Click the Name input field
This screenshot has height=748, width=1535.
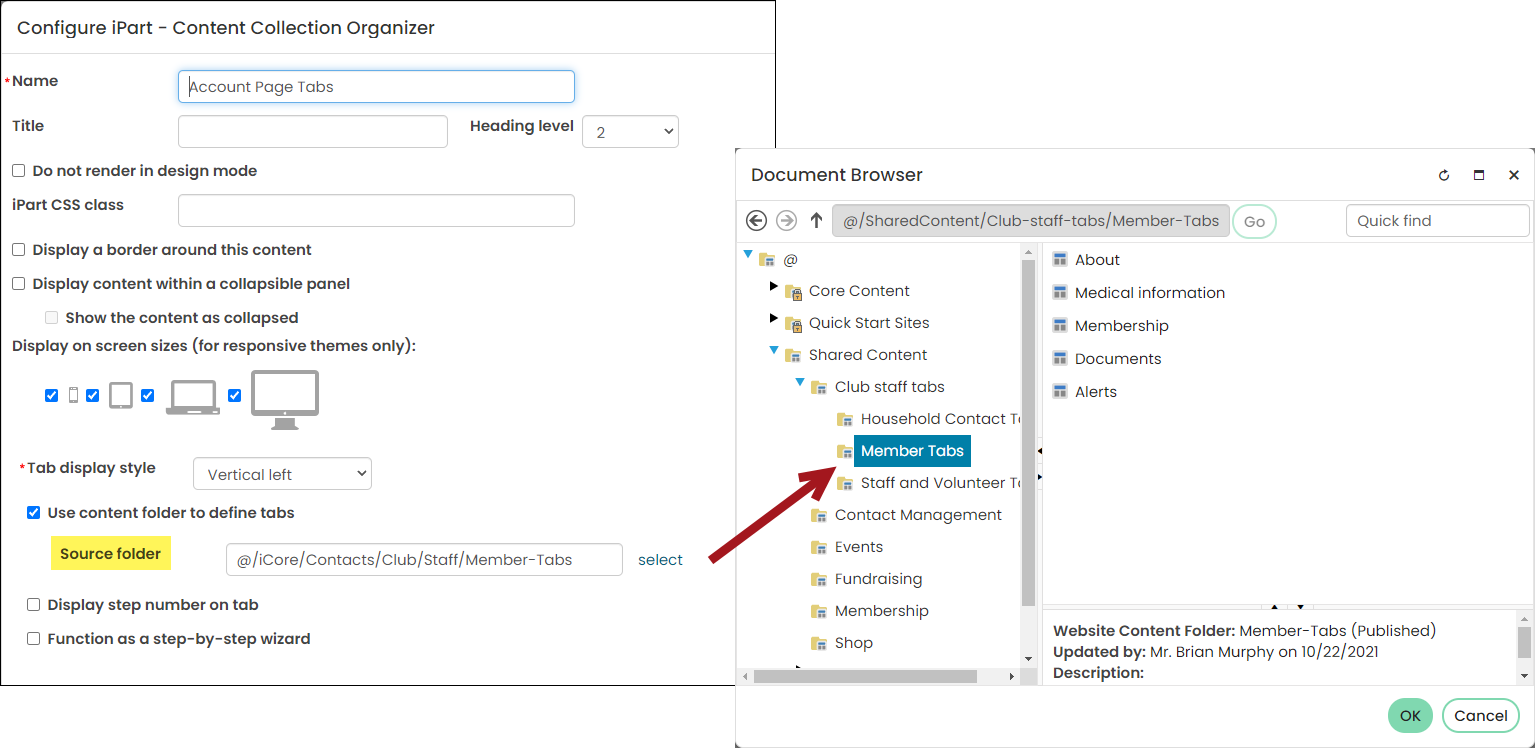point(376,86)
